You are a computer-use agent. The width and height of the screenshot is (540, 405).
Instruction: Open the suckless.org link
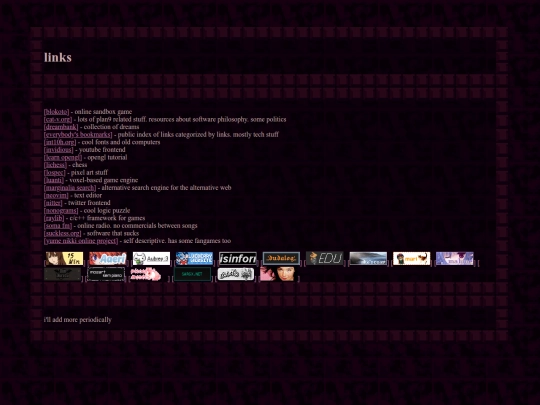[63, 233]
